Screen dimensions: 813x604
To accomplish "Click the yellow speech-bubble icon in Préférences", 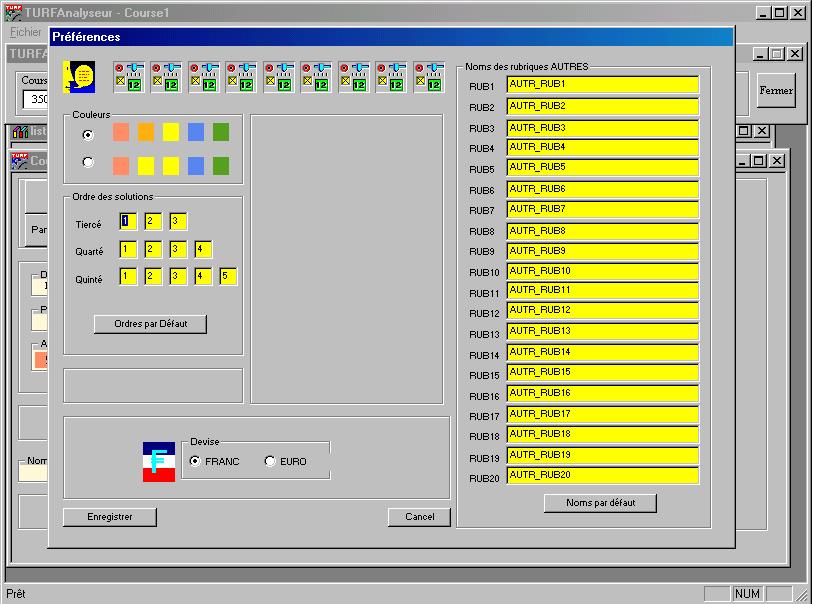I will 79,77.
